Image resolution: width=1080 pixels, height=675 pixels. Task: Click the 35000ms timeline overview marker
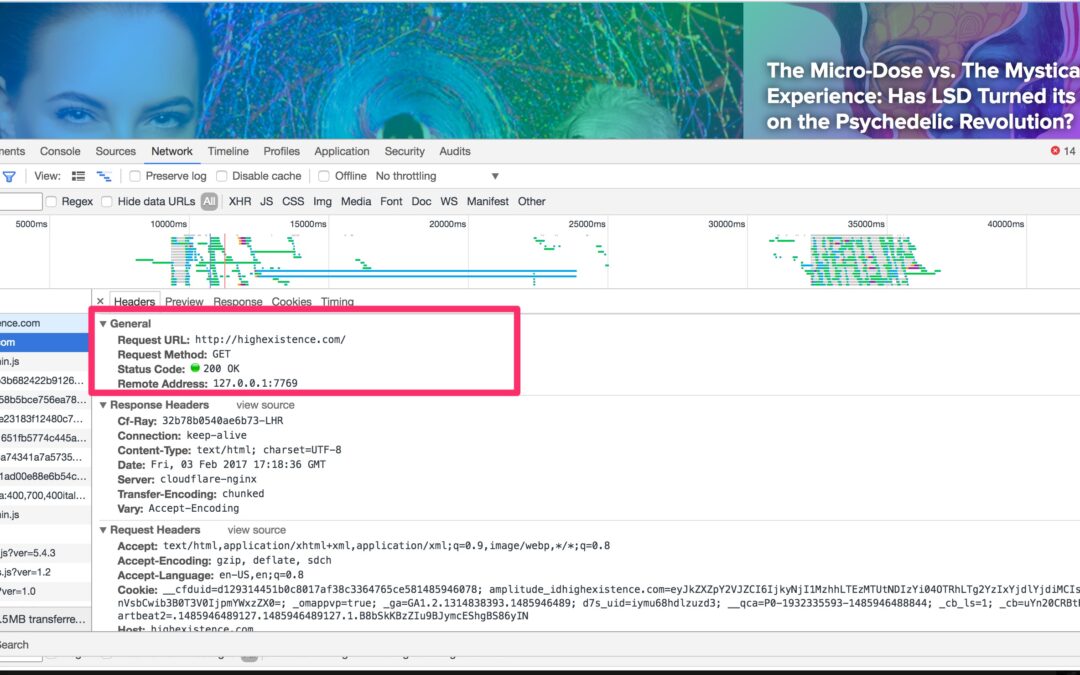click(x=866, y=224)
